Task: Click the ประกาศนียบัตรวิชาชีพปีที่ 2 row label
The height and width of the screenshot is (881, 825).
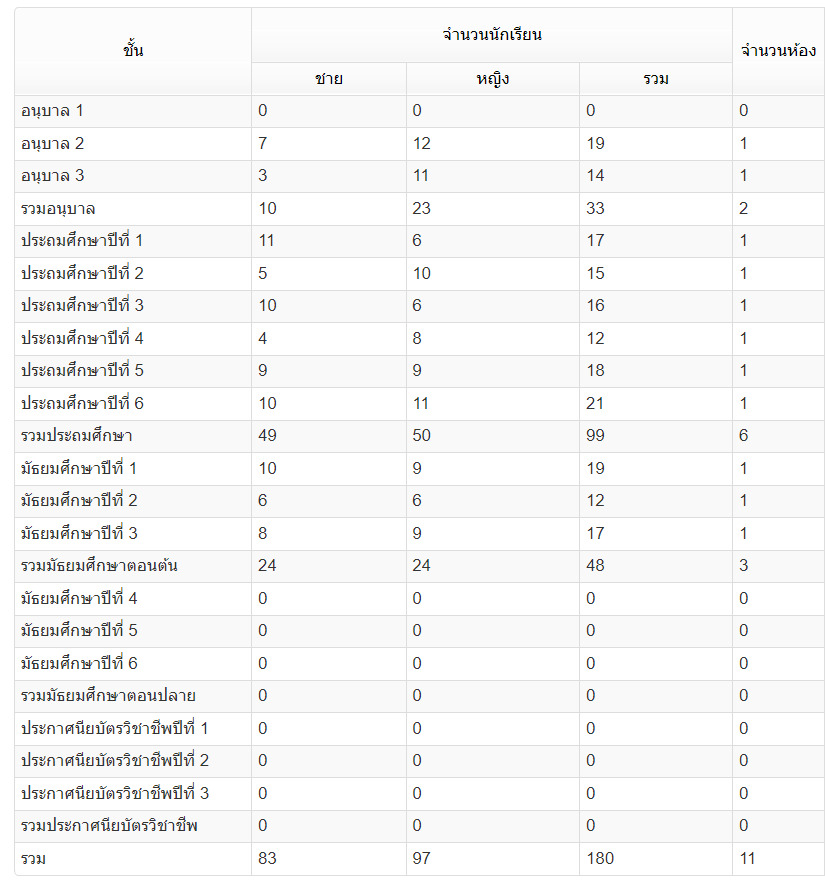Action: tap(115, 761)
